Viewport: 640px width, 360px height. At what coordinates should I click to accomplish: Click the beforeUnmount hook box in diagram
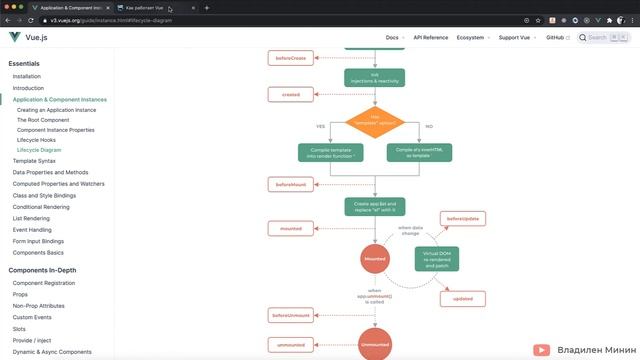pyautogui.click(x=291, y=316)
